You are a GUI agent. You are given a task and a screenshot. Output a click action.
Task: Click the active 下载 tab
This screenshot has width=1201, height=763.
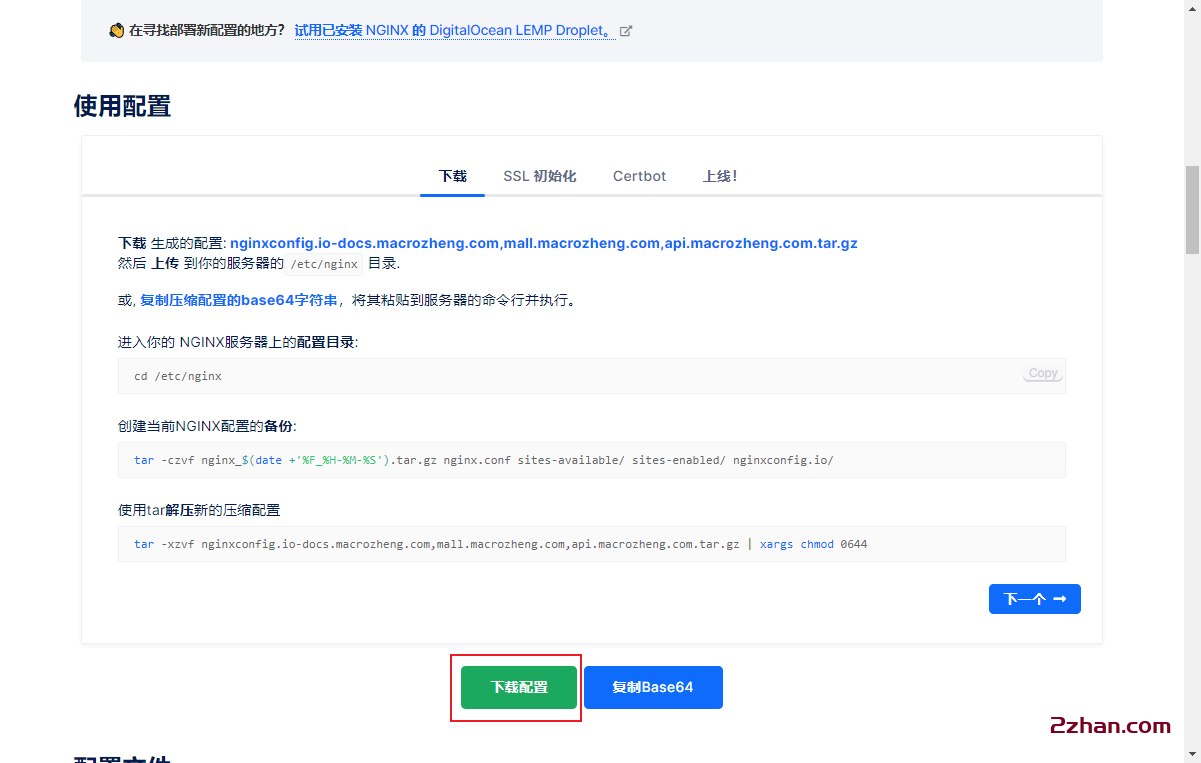[452, 176]
